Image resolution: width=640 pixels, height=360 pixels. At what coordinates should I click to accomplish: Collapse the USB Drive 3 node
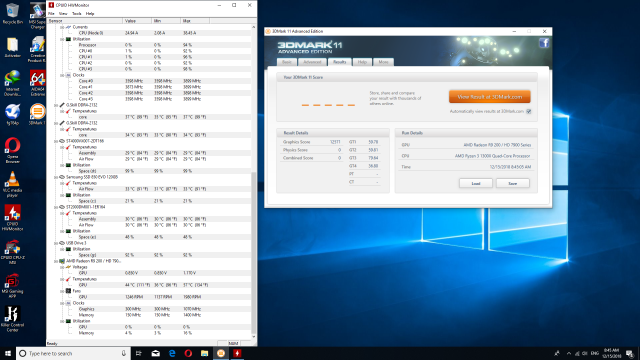[x=56, y=243]
